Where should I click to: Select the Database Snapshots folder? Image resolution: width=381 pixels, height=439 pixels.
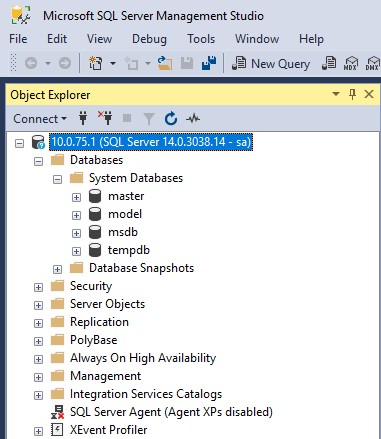click(x=141, y=268)
